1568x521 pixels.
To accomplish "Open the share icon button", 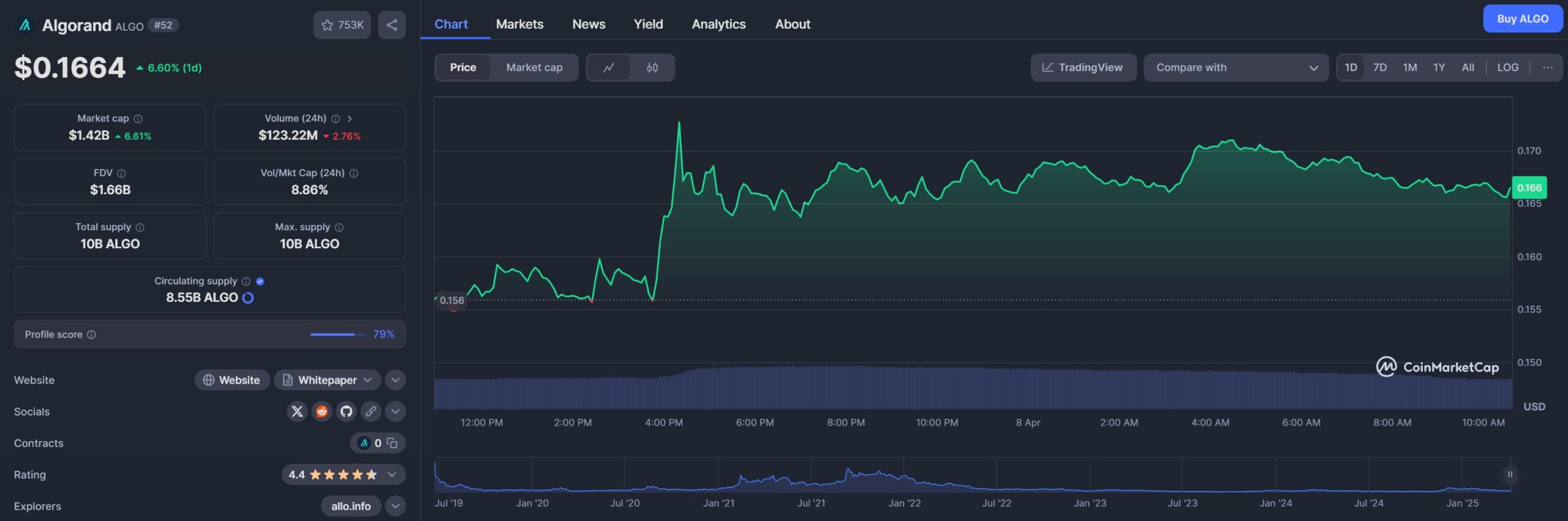I will pyautogui.click(x=392, y=25).
